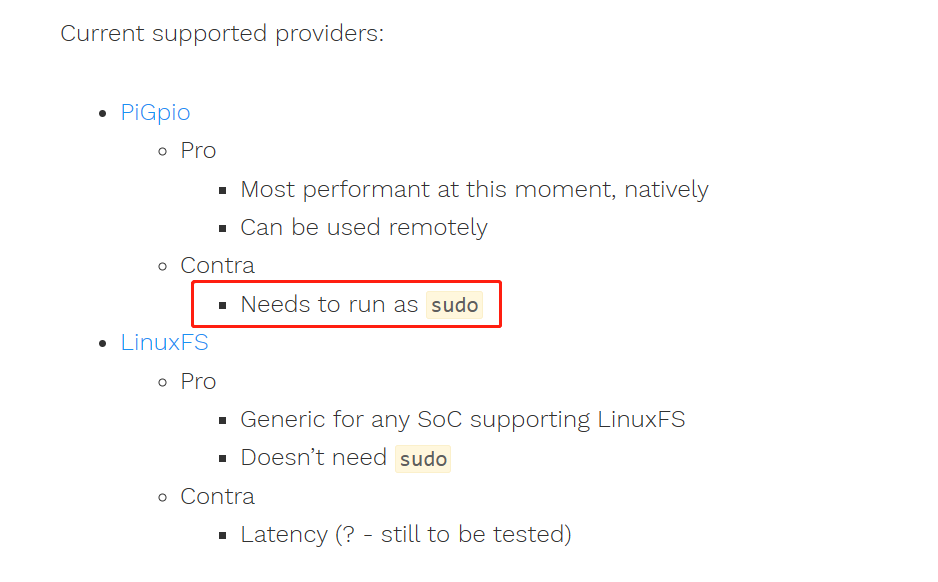The height and width of the screenshot is (582, 938).
Task: Click the 'Pro' item under LinuxFS
Action: point(198,381)
